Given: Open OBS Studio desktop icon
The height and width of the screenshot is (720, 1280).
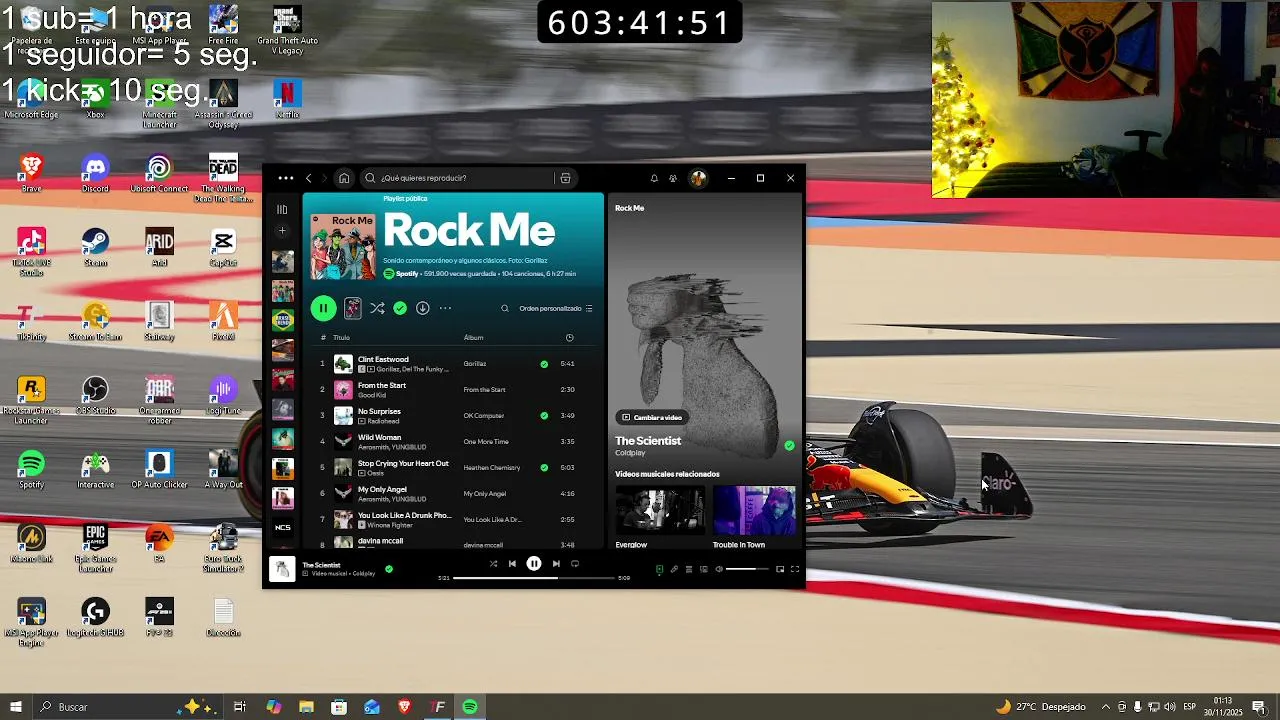Looking at the screenshot, I should [x=95, y=396].
